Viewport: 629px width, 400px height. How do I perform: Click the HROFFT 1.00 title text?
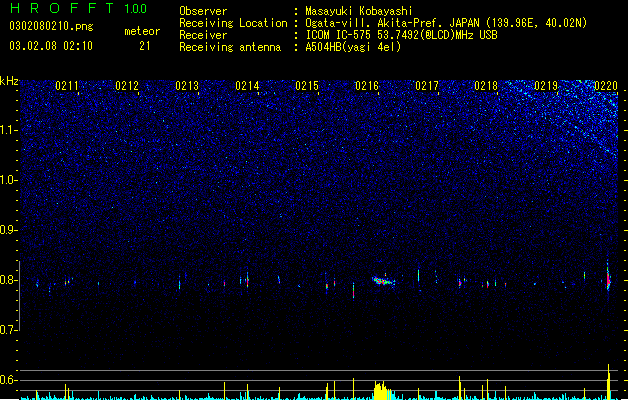click(79, 8)
